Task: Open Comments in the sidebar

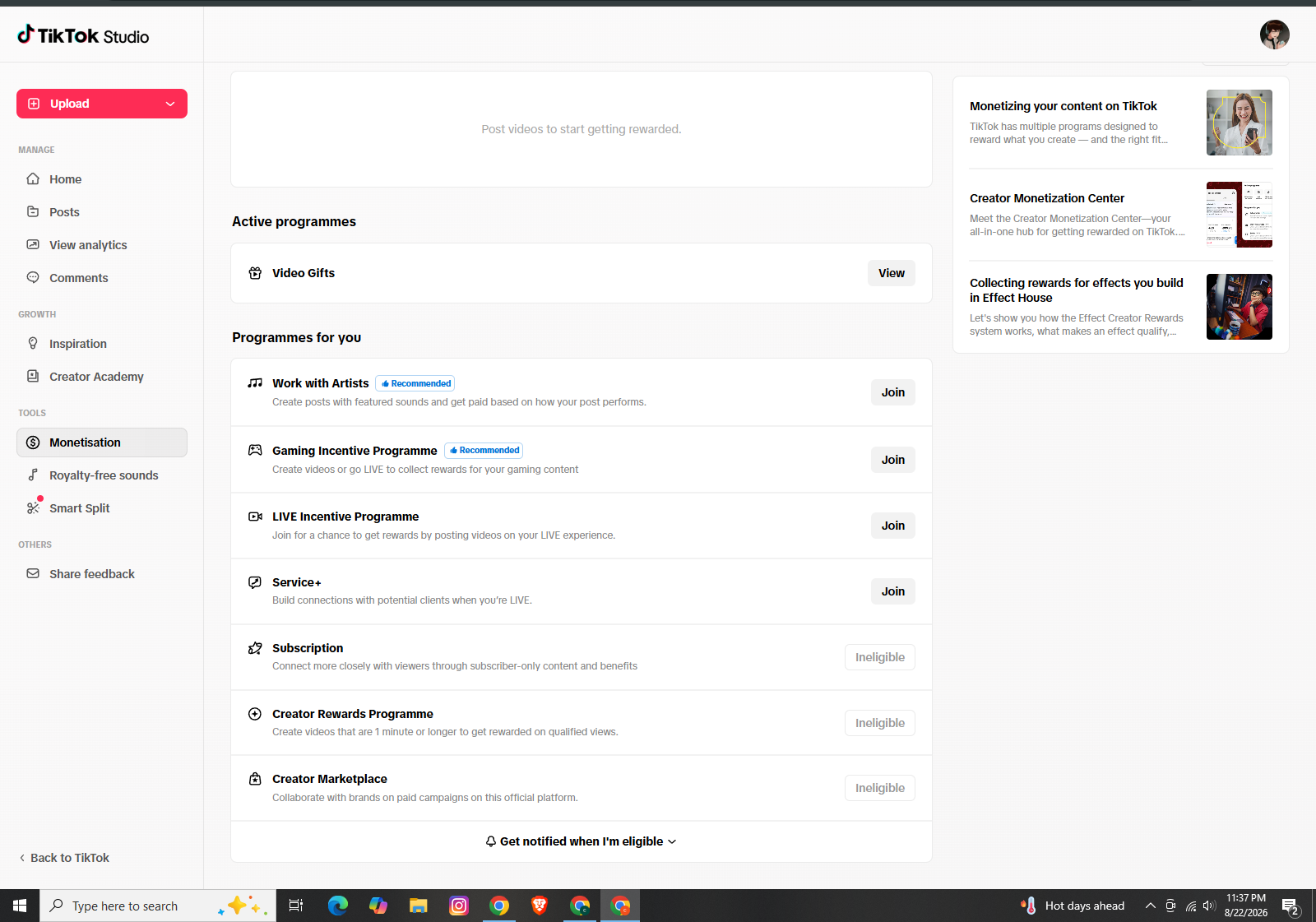Action: pyautogui.click(x=102, y=278)
